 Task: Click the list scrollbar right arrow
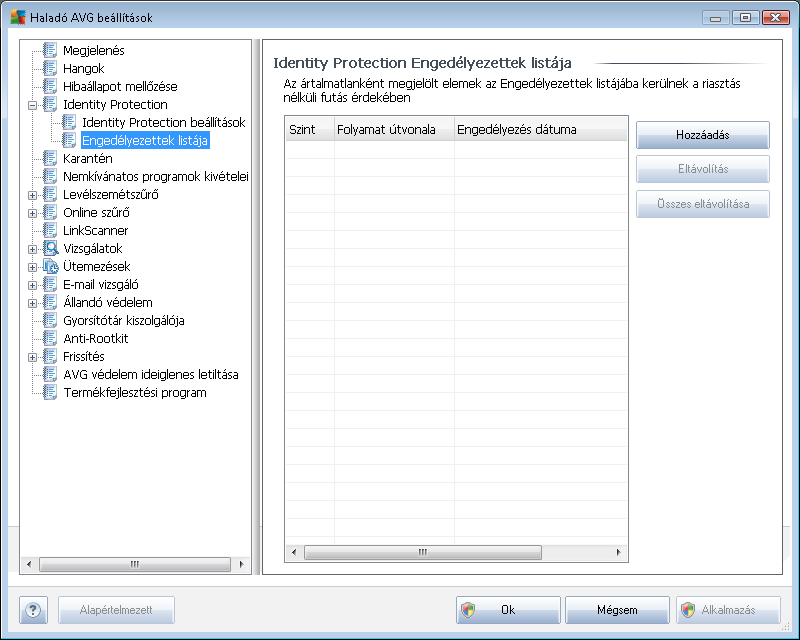pyautogui.click(x=618, y=552)
